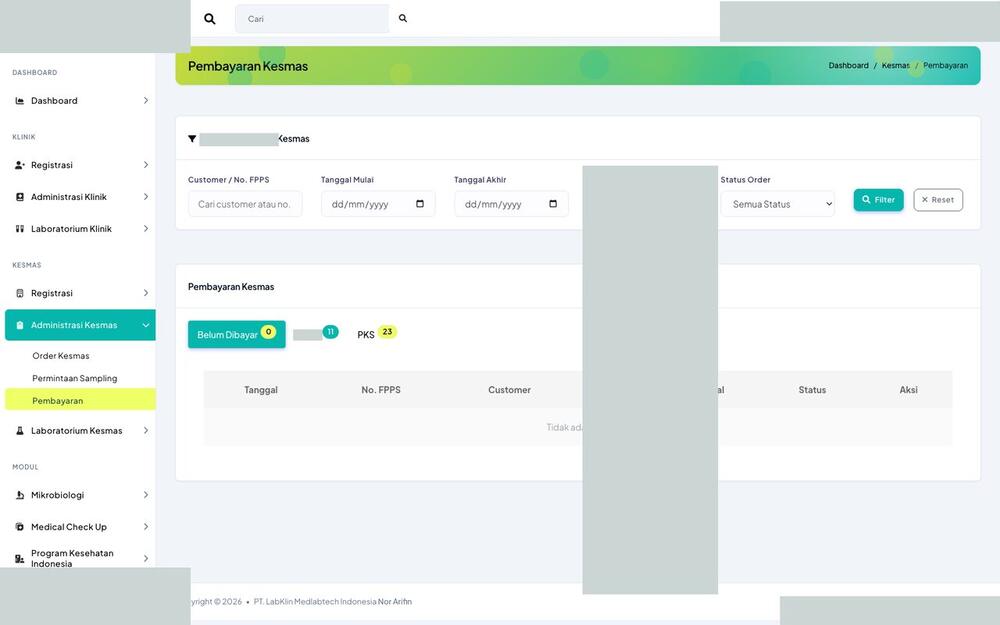This screenshot has width=1000, height=625.
Task: Open Order Kesmas submenu item
Action: 61,356
